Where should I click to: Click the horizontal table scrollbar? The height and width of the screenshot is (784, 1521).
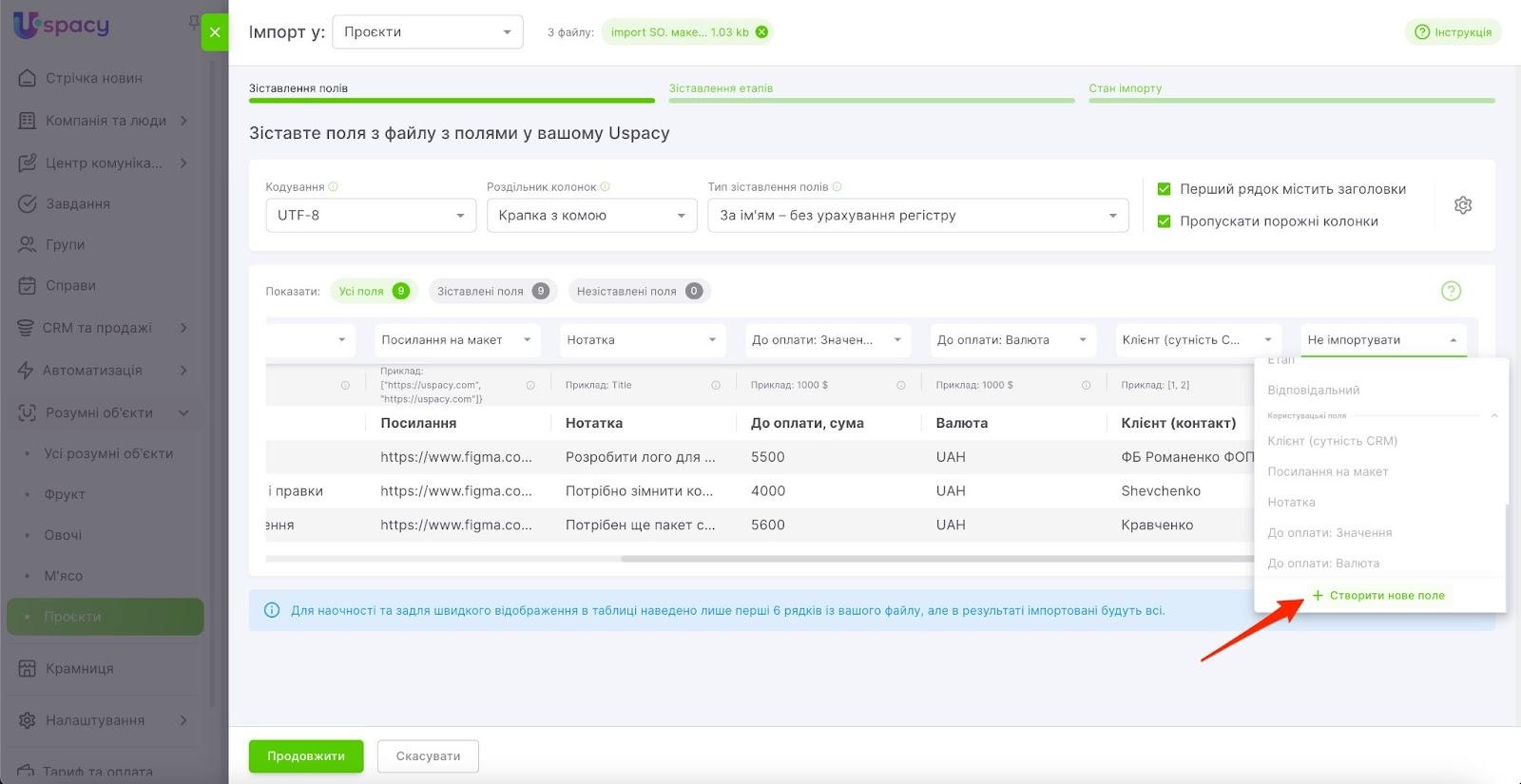[x=936, y=559]
